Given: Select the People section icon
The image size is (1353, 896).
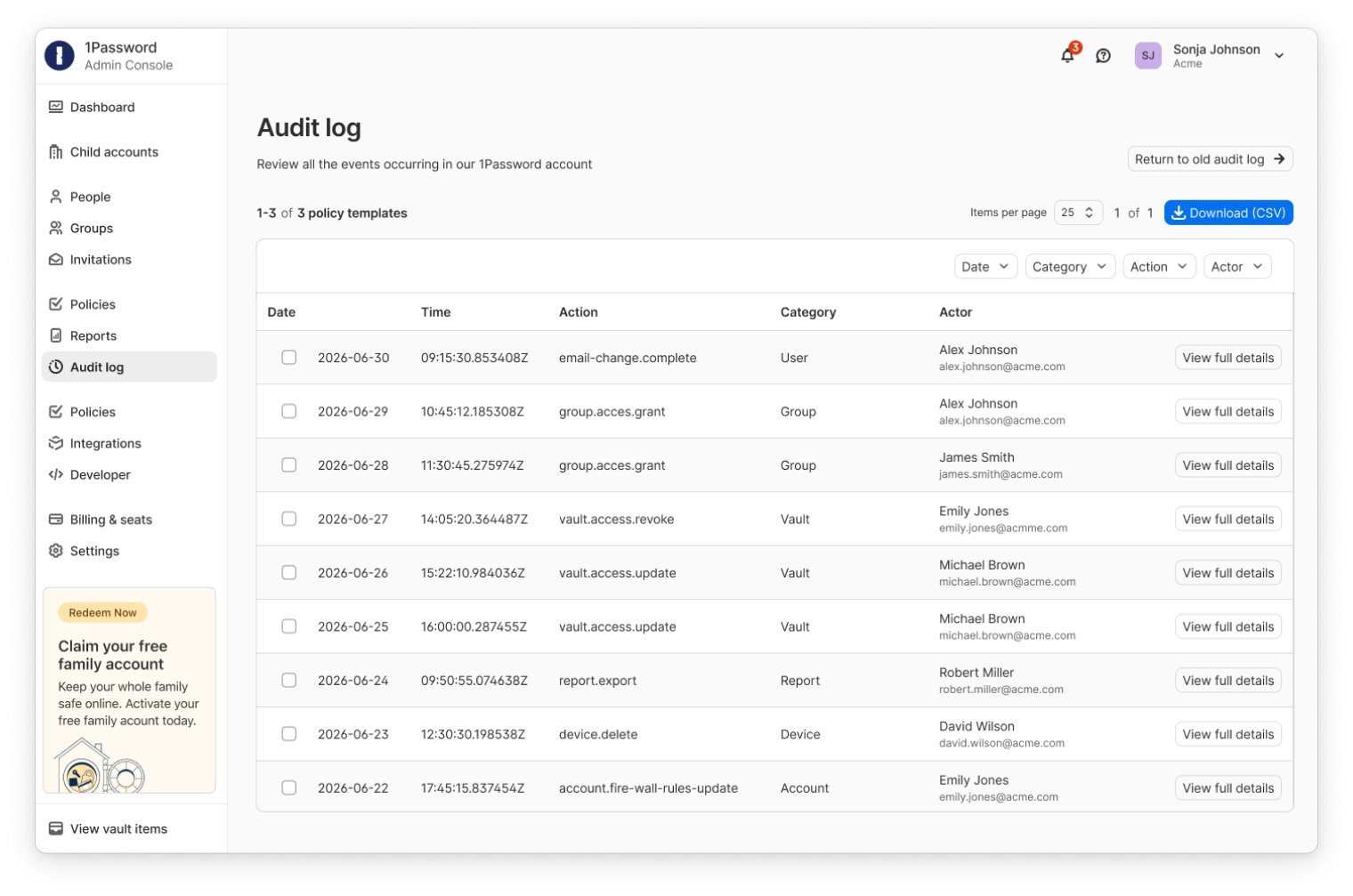Looking at the screenshot, I should 55,197.
